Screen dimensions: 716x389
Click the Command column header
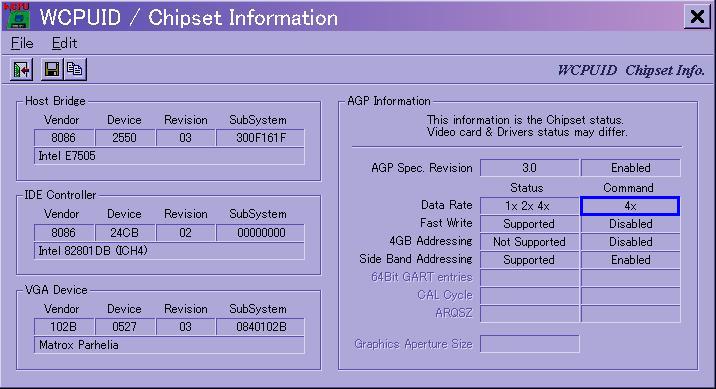[x=628, y=188]
